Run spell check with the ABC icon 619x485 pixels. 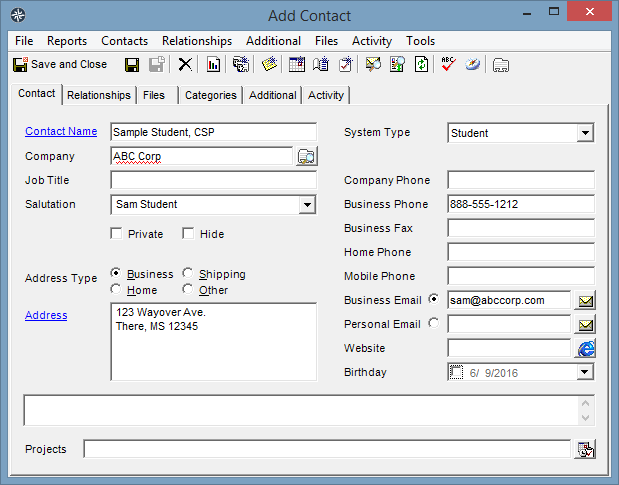click(x=448, y=65)
